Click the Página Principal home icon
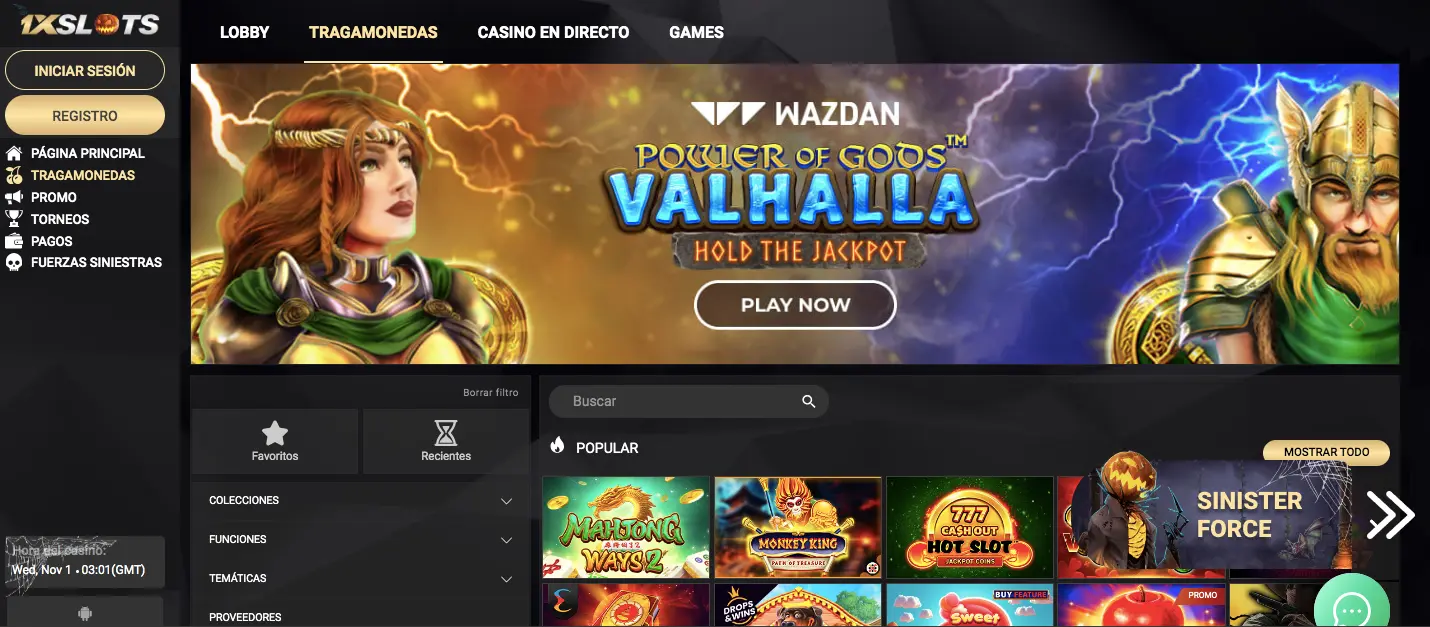The height and width of the screenshot is (627, 1430). point(14,153)
